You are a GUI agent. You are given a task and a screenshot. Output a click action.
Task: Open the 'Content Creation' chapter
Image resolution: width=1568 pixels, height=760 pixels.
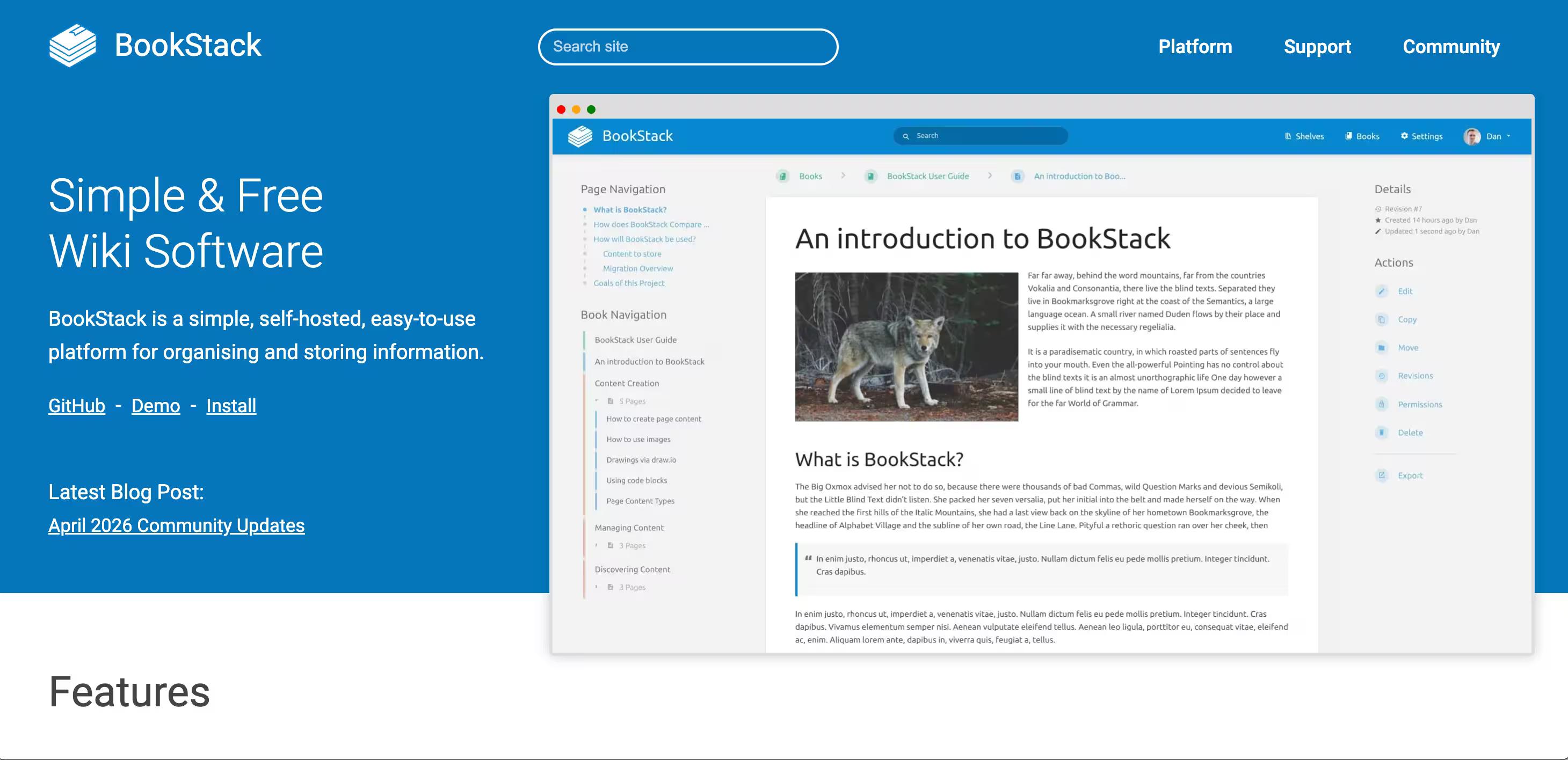coord(627,383)
